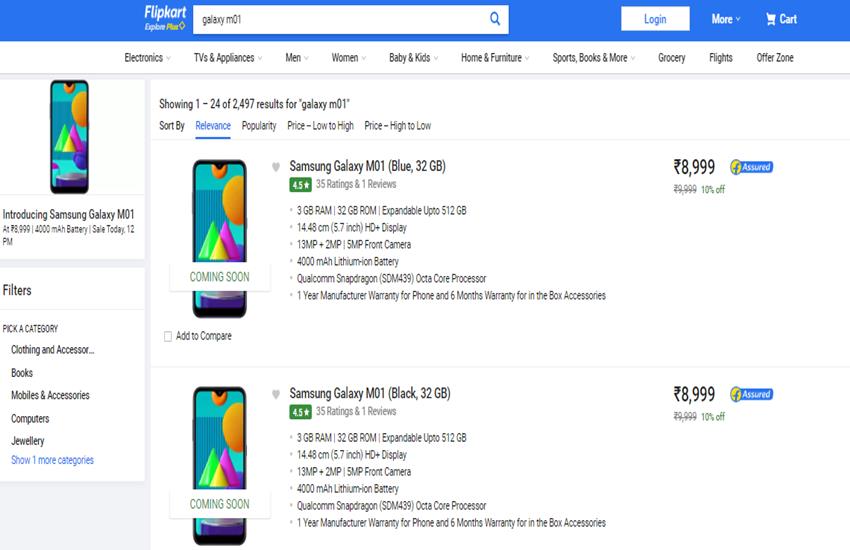
Task: Sort results by Popularity
Action: pyautogui.click(x=259, y=126)
